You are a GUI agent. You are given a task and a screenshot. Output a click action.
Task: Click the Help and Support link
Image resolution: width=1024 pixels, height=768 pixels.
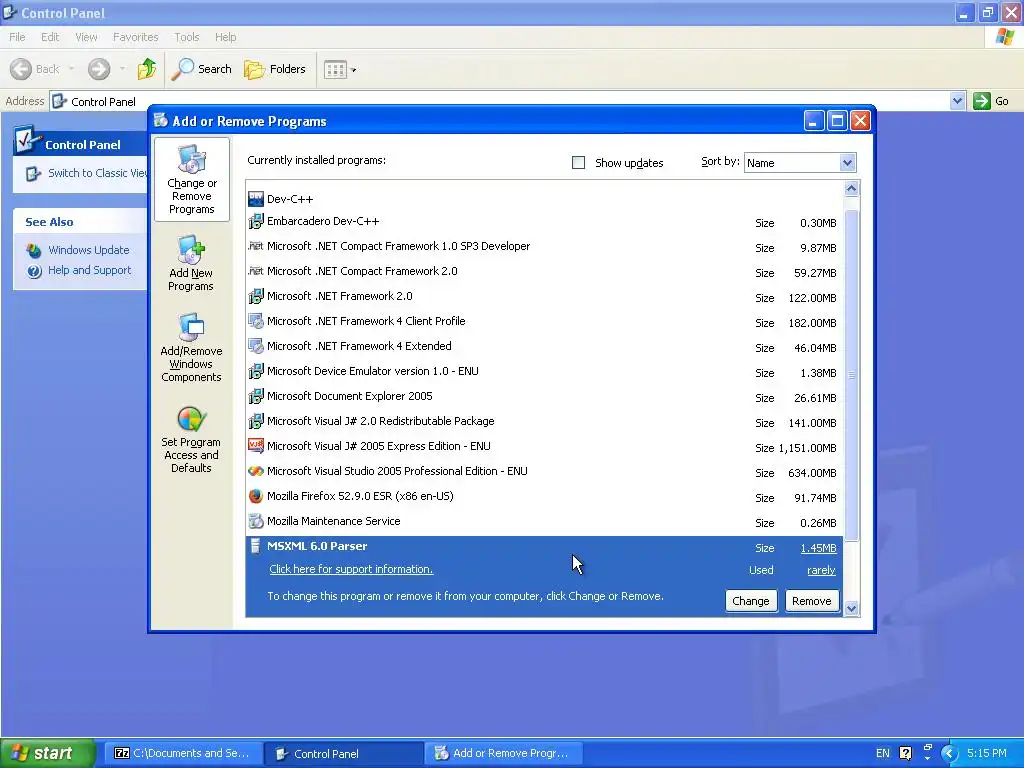[x=89, y=270]
